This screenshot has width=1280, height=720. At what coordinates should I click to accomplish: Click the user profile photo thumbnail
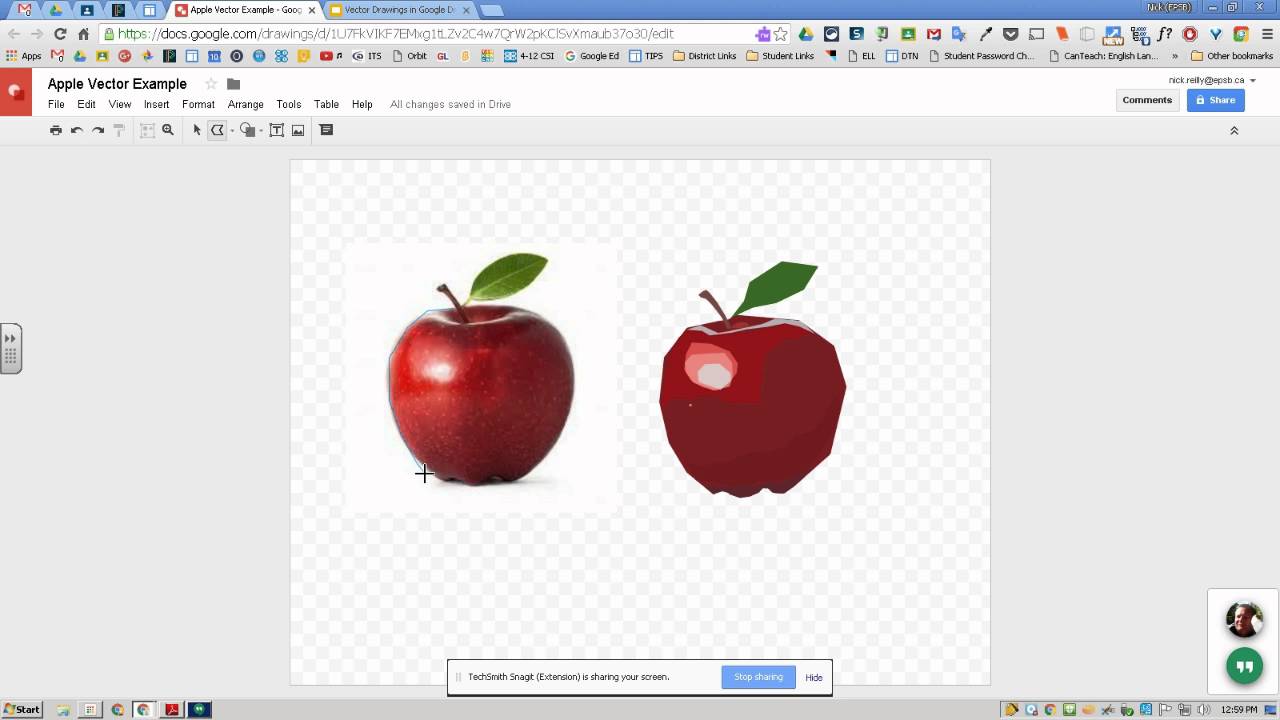pyautogui.click(x=1244, y=619)
